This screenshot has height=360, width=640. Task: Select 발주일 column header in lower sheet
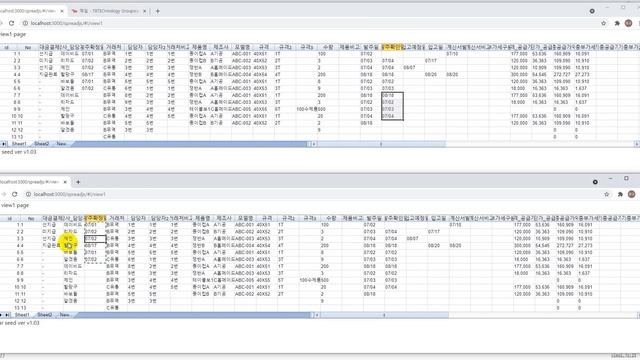(373, 218)
